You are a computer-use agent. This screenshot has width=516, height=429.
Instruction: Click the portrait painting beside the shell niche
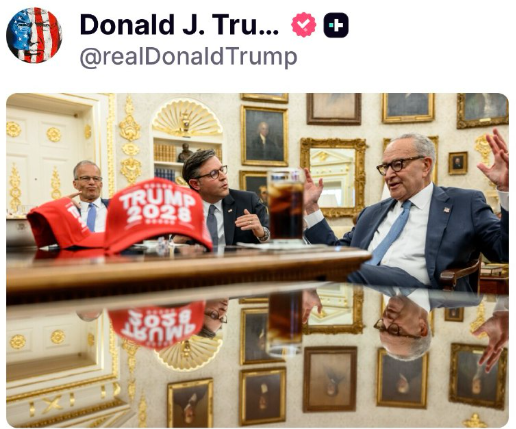point(265,136)
